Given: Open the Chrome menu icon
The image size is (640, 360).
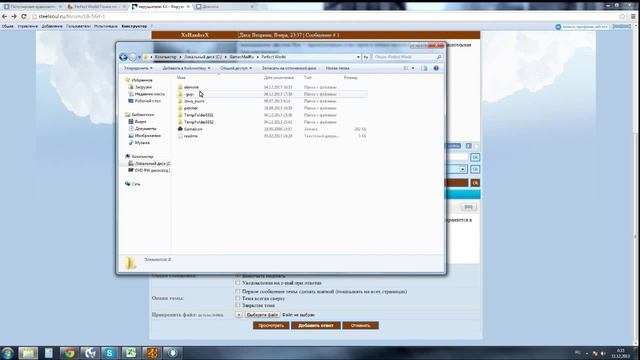Looking at the screenshot, I should tap(633, 16).
